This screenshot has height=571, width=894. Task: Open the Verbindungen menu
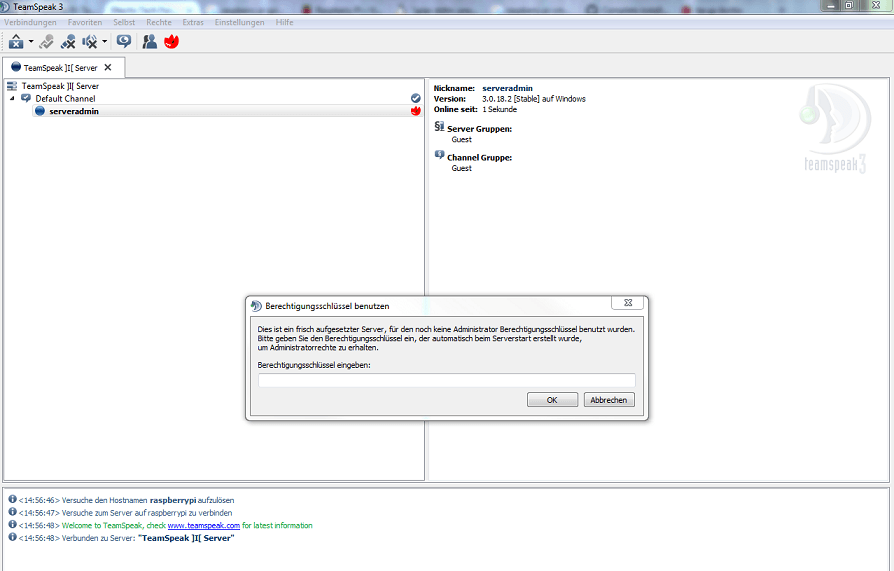click(30, 22)
